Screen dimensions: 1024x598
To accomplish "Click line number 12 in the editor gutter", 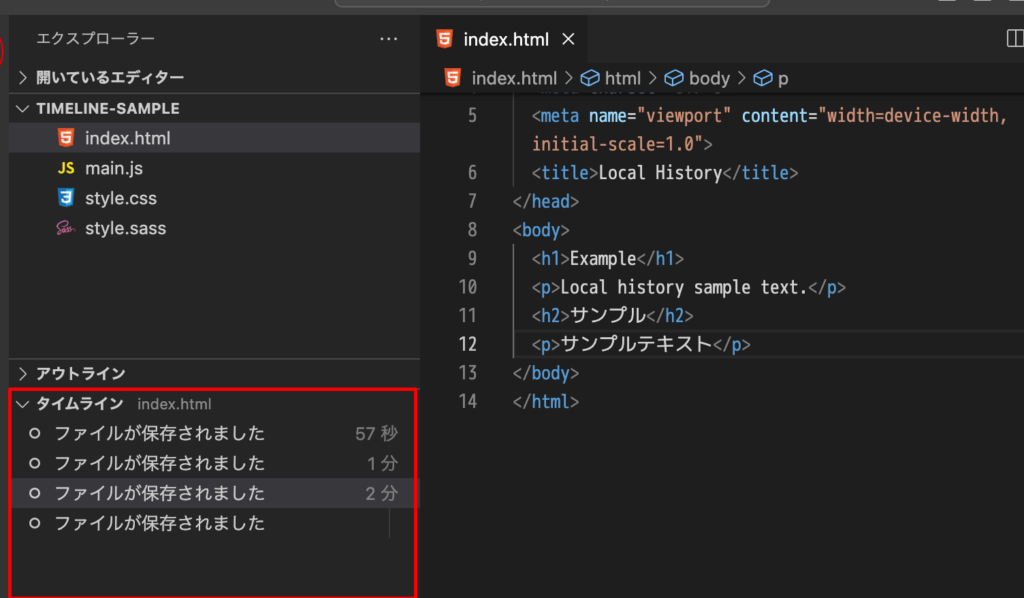I will (467, 344).
